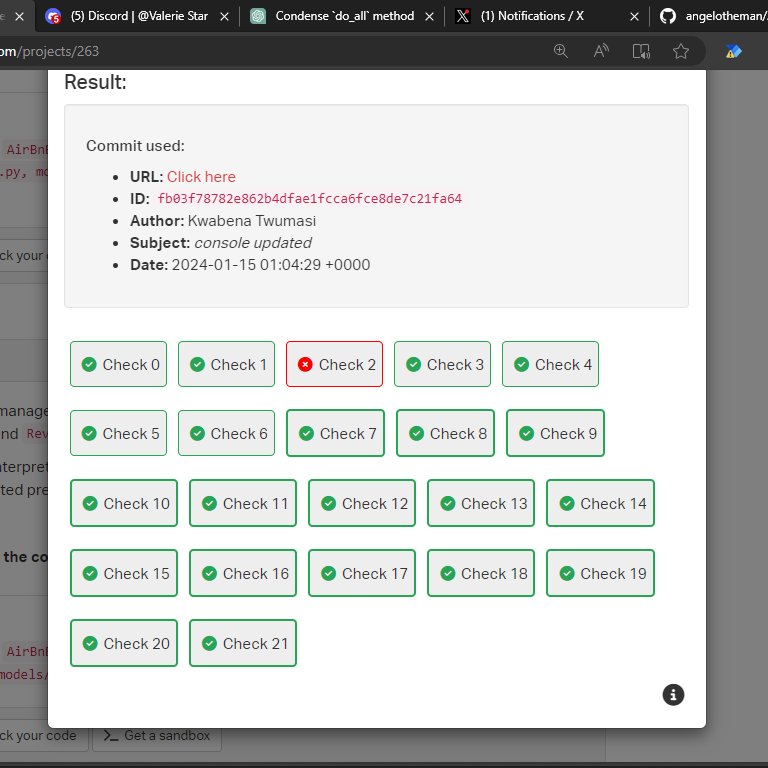Click the blue extension icon in the toolbar
This screenshot has height=768, width=768.
733,51
